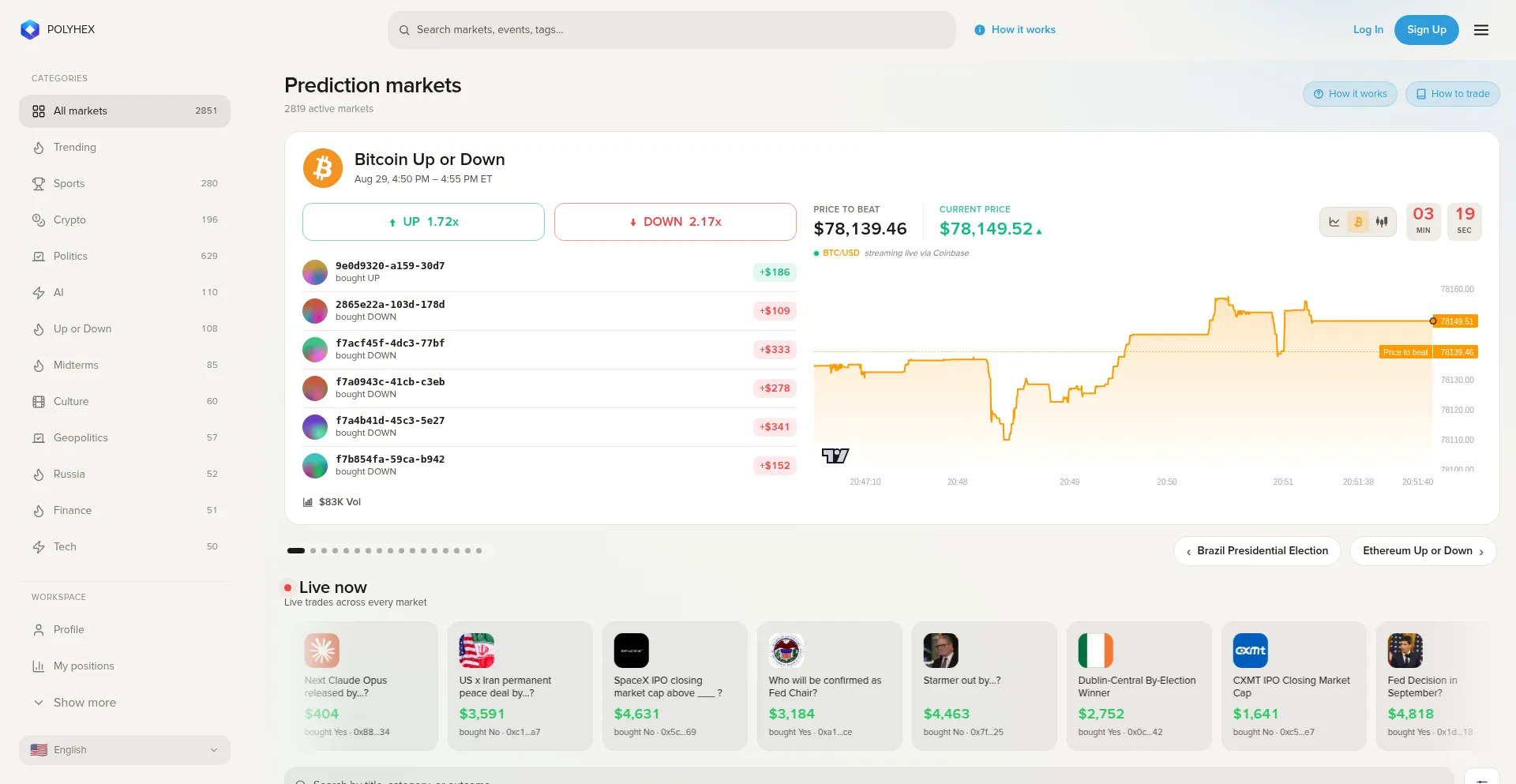Open the Tech category
The width and height of the screenshot is (1516, 784).
(125, 547)
